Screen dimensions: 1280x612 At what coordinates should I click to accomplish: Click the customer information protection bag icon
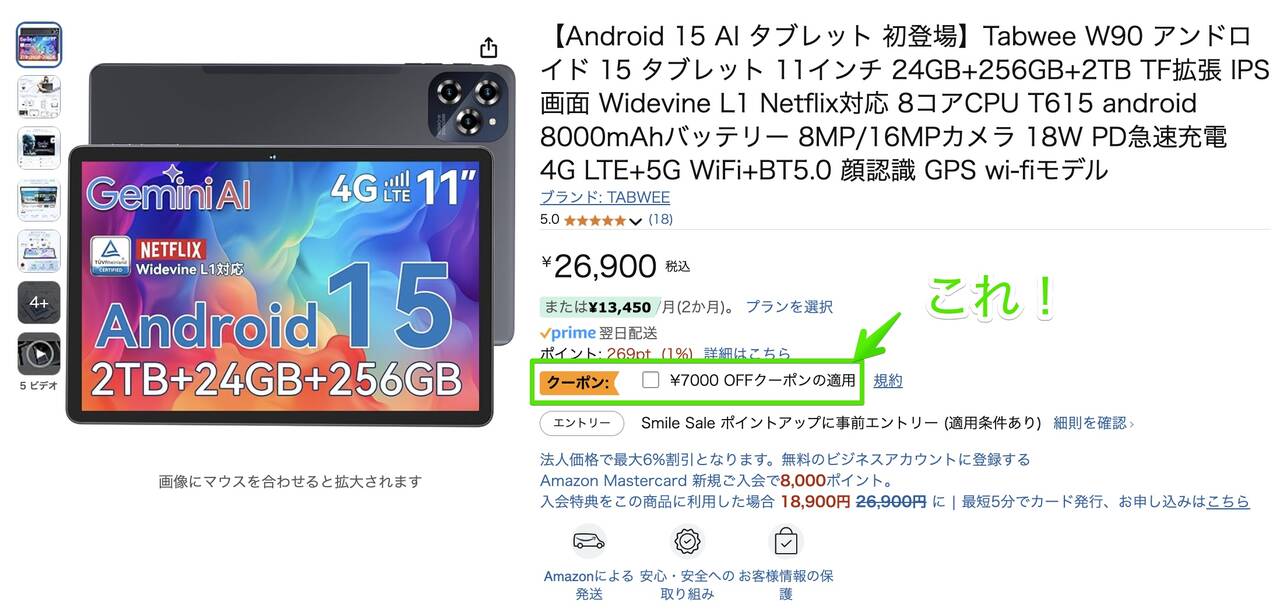(x=786, y=541)
